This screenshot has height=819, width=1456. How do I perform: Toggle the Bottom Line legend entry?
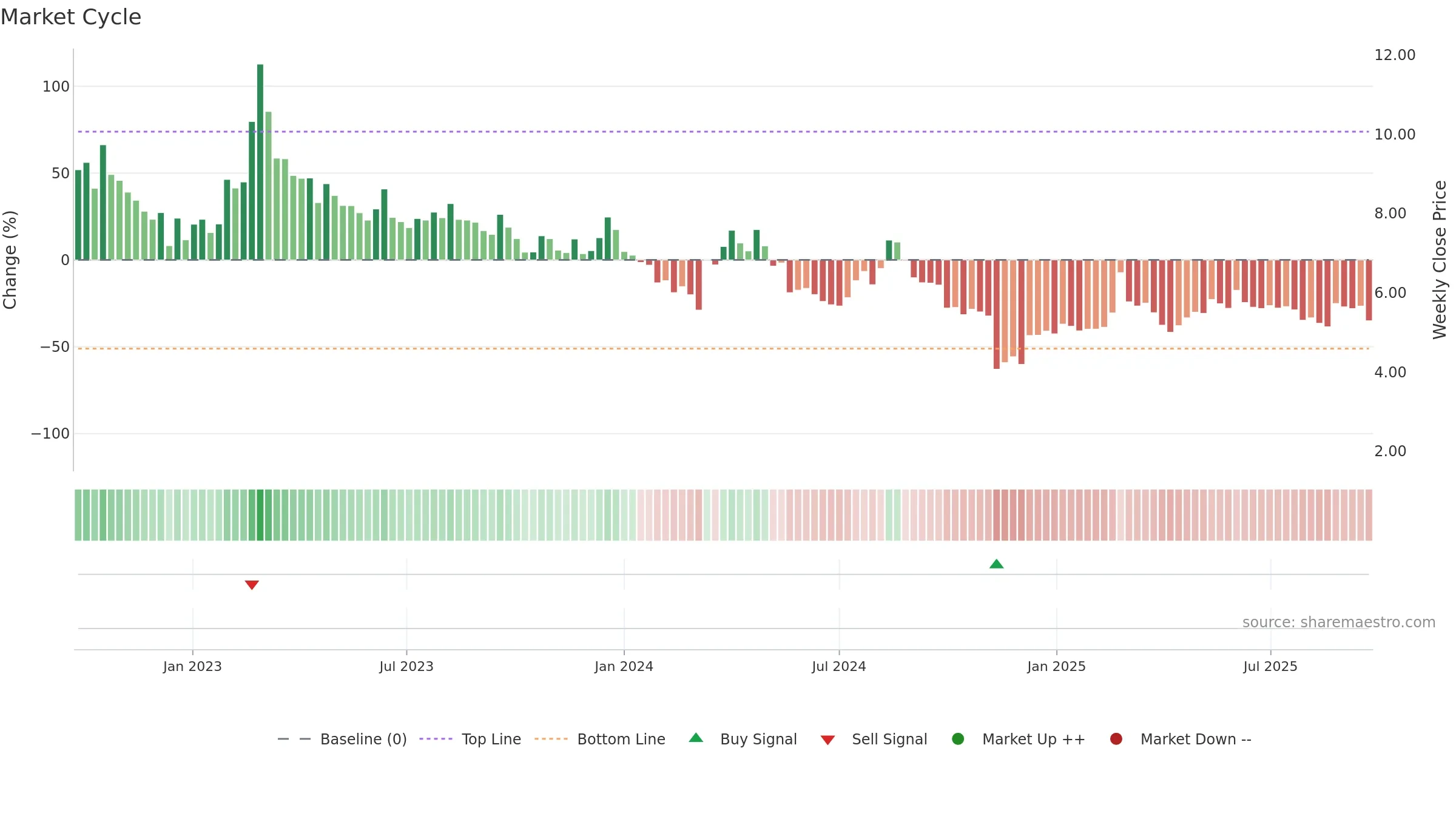[x=600, y=739]
